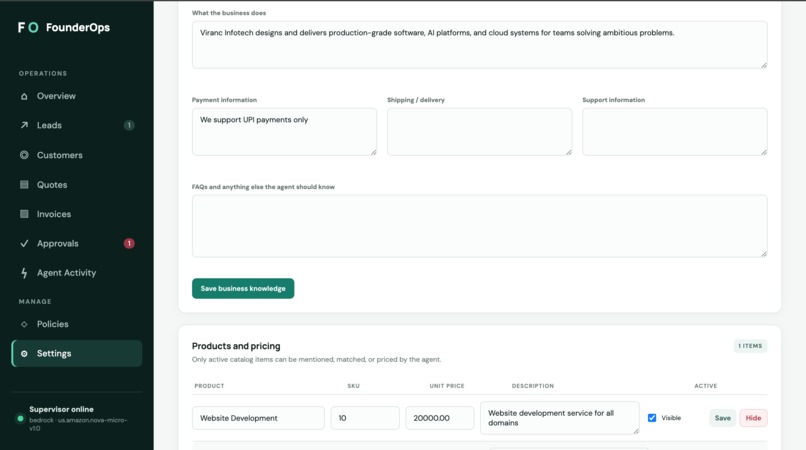This screenshot has height=450, width=806.
Task: Click the Payment information text area
Action: pos(284,132)
